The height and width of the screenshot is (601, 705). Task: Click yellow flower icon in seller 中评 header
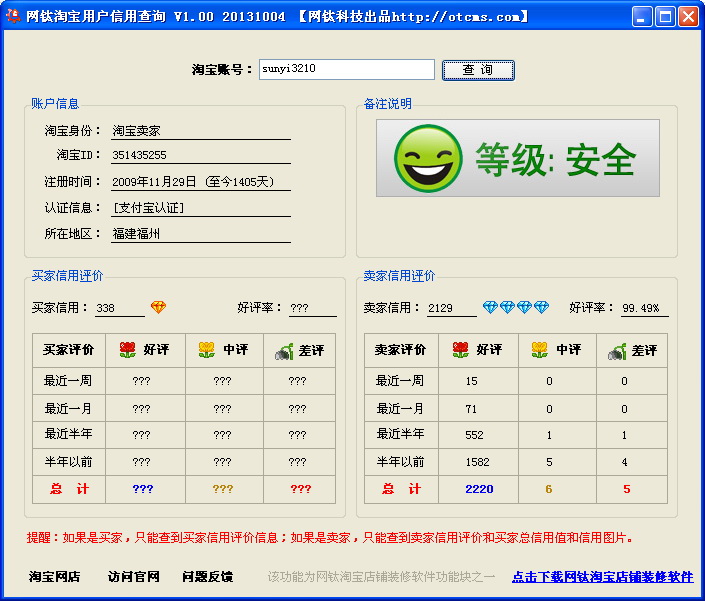[540, 350]
